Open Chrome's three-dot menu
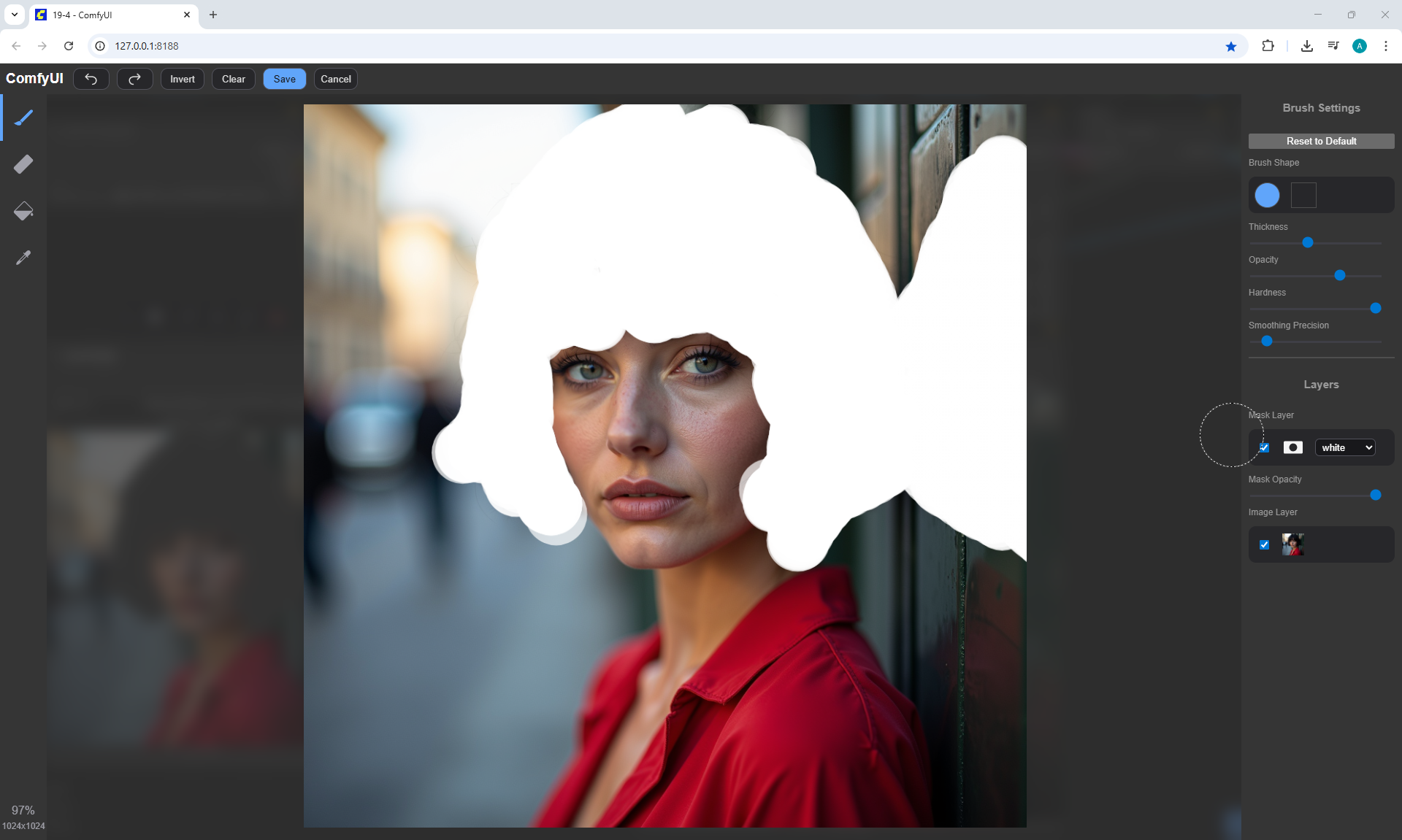The height and width of the screenshot is (840, 1402). pos(1385,46)
